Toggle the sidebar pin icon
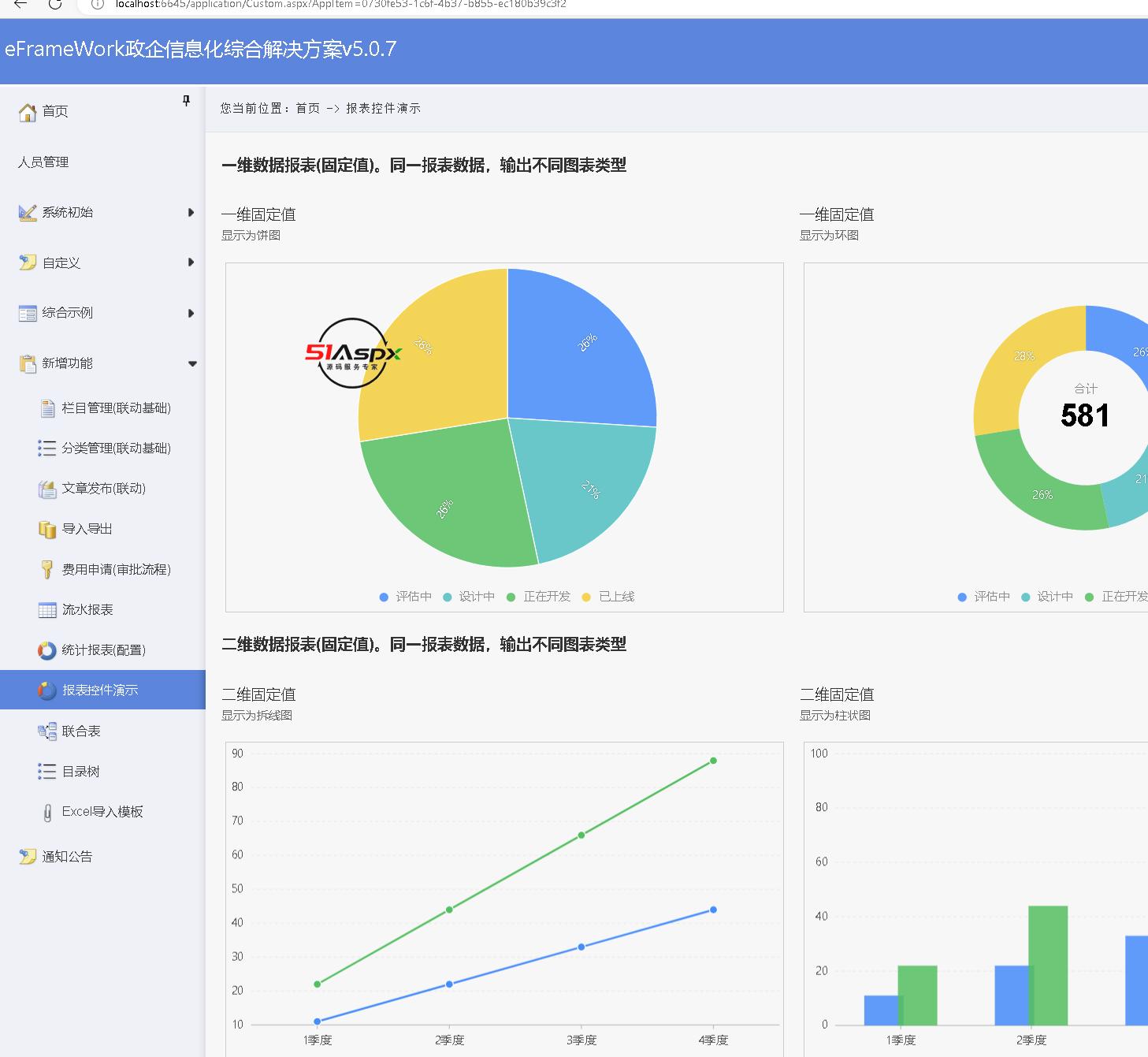1148x1057 pixels. [186, 101]
